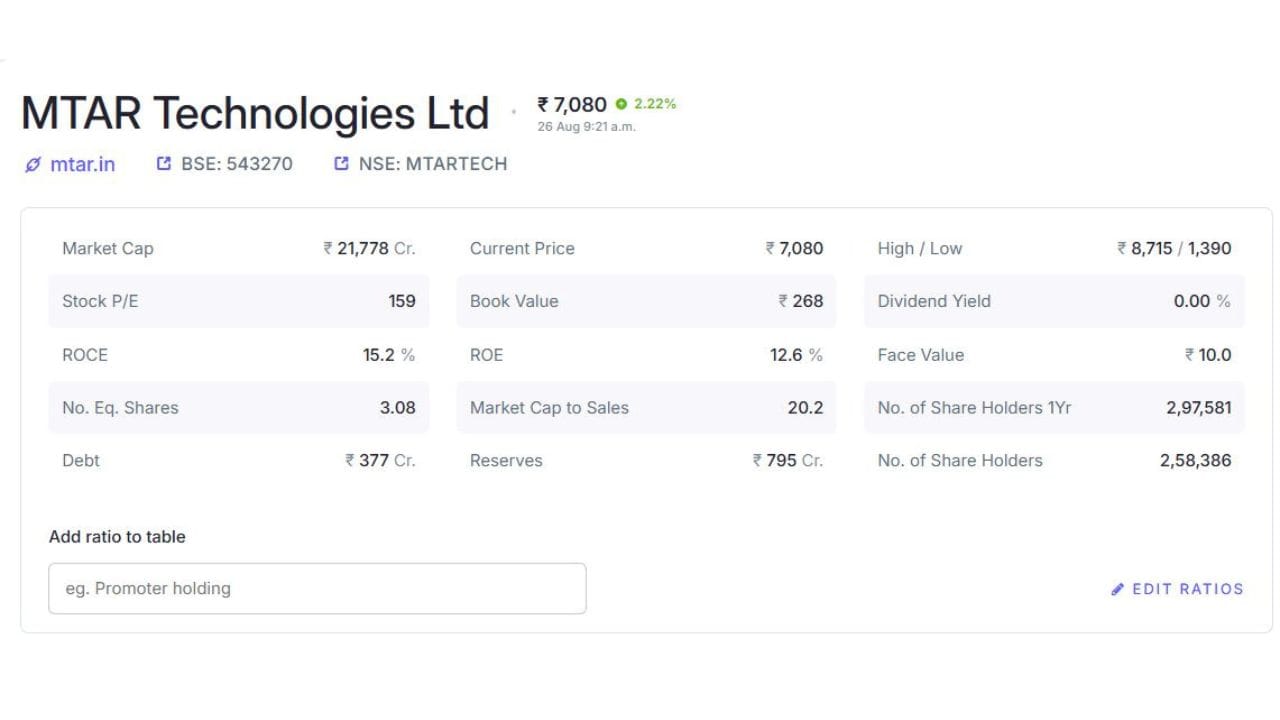The height and width of the screenshot is (720, 1280).
Task: Click the Market Cap to Sales row
Action: (x=646, y=407)
